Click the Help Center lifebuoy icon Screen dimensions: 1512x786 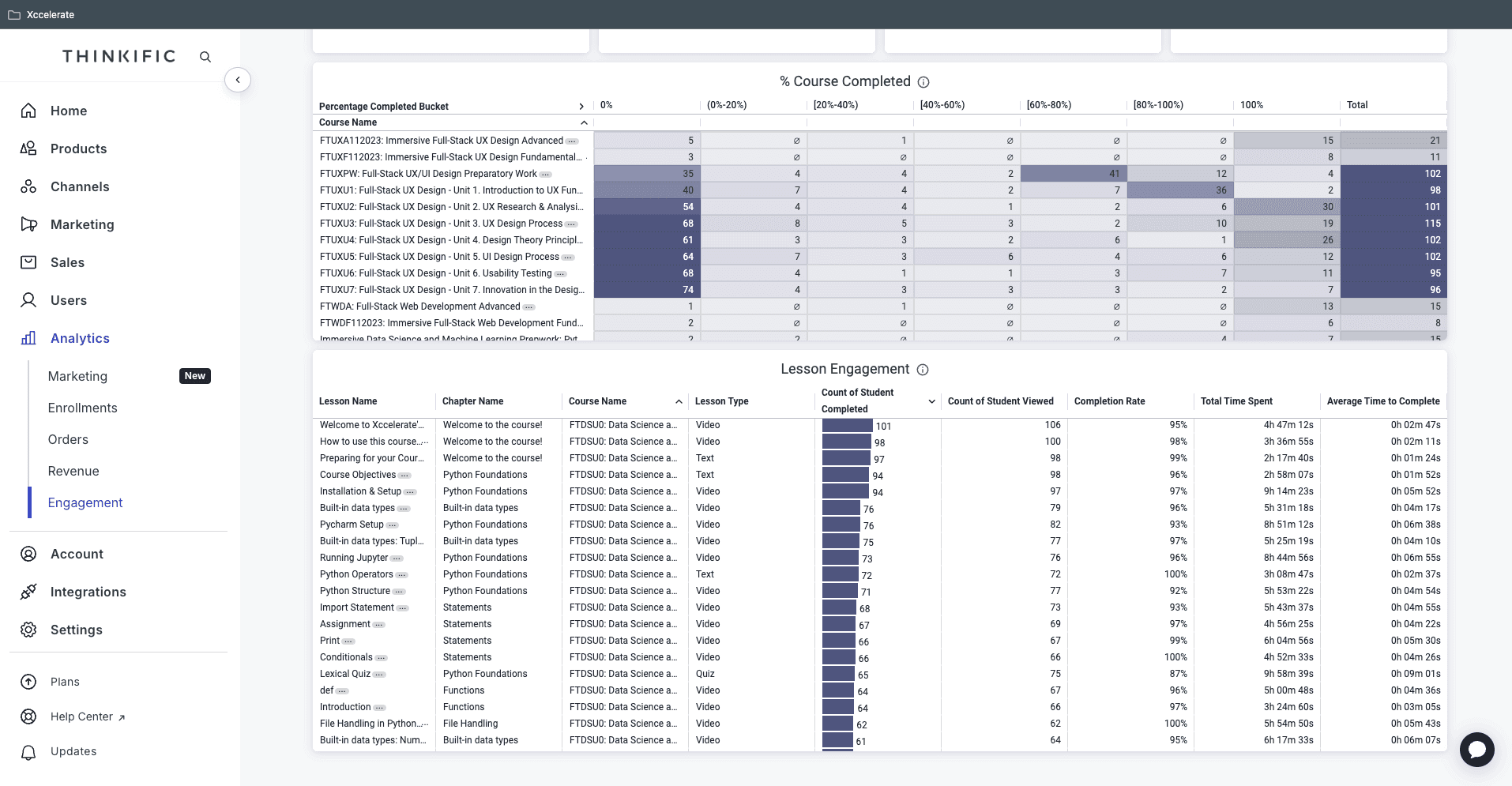coord(28,716)
